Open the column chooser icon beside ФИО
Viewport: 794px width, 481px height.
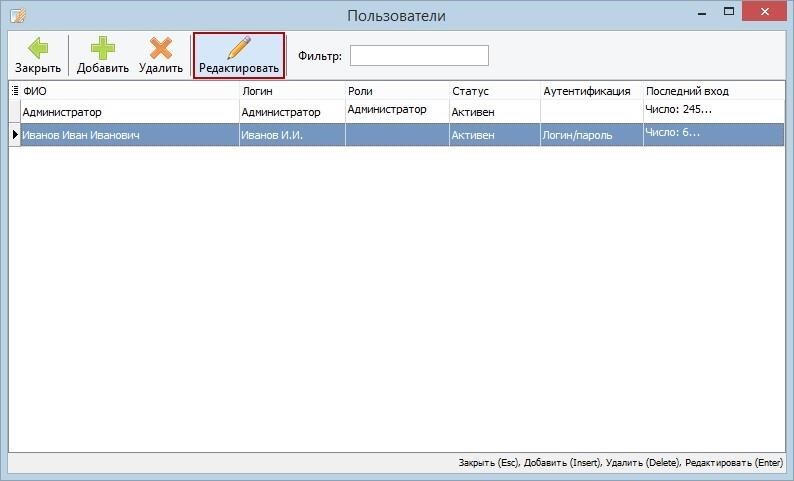(15, 91)
